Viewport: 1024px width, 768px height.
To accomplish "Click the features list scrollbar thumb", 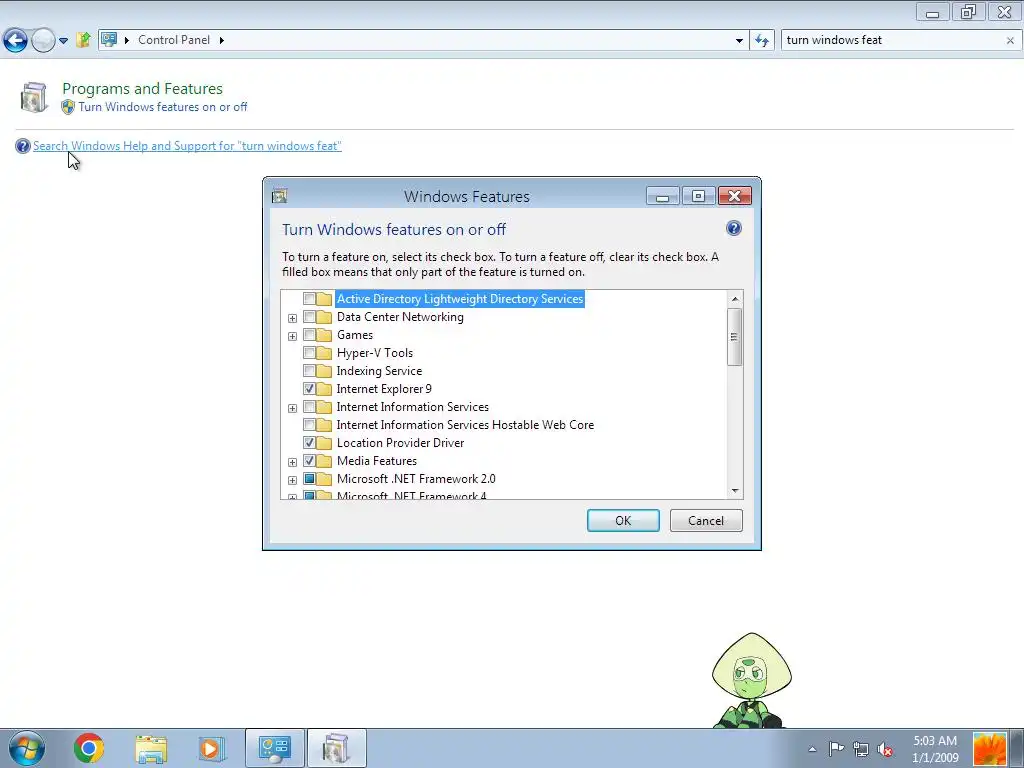I will [735, 336].
